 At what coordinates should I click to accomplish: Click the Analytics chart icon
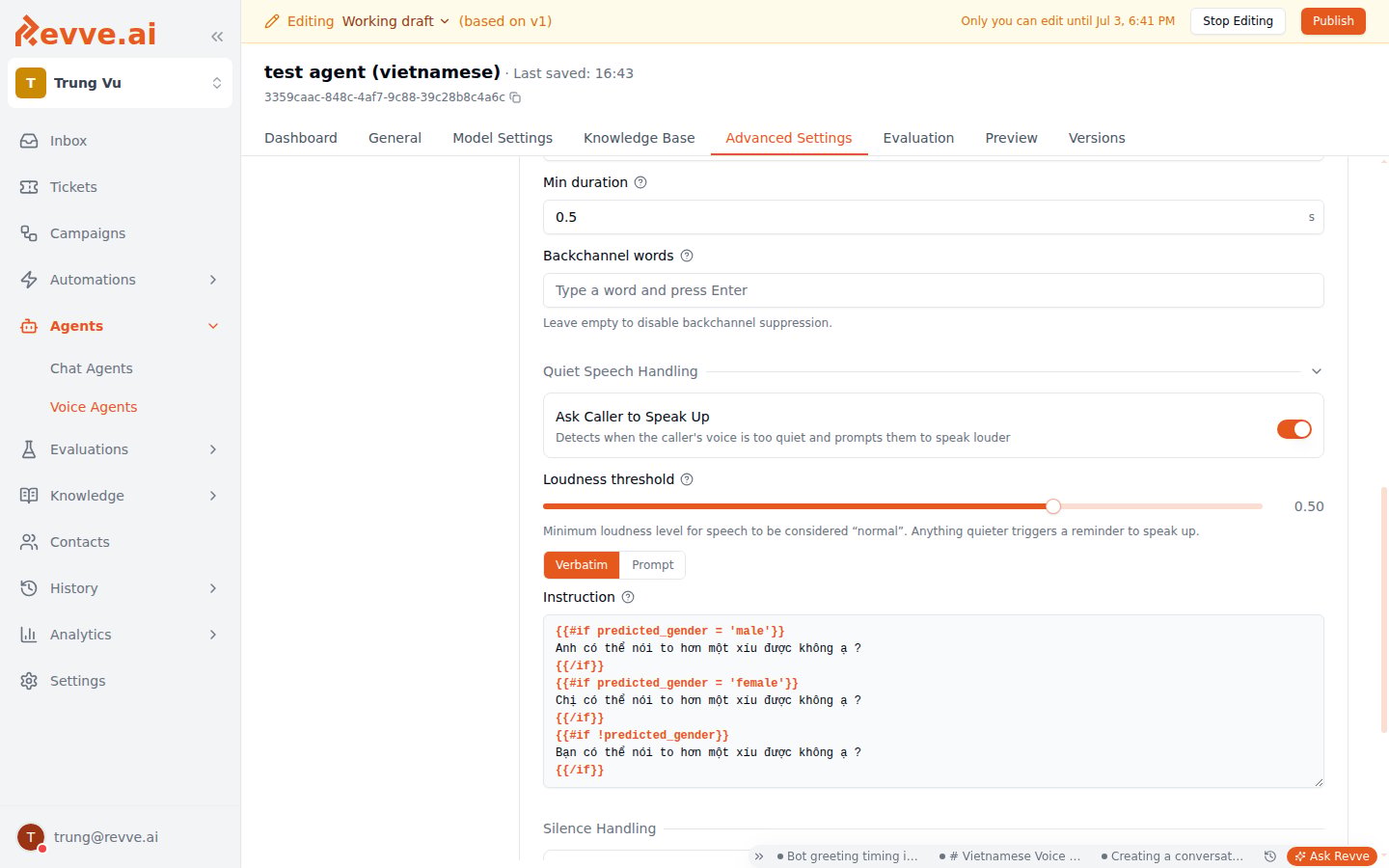pyautogui.click(x=29, y=635)
